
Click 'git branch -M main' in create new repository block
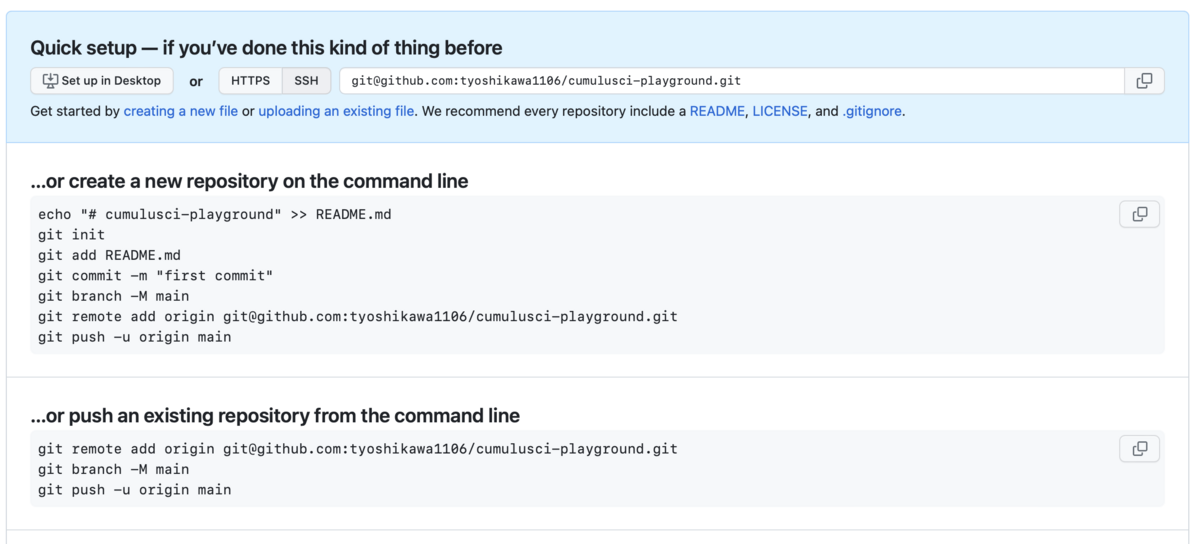point(113,296)
